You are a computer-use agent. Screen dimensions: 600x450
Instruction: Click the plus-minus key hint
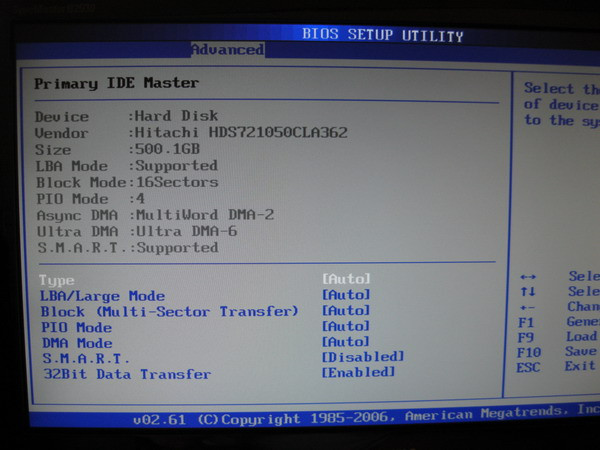(x=528, y=307)
